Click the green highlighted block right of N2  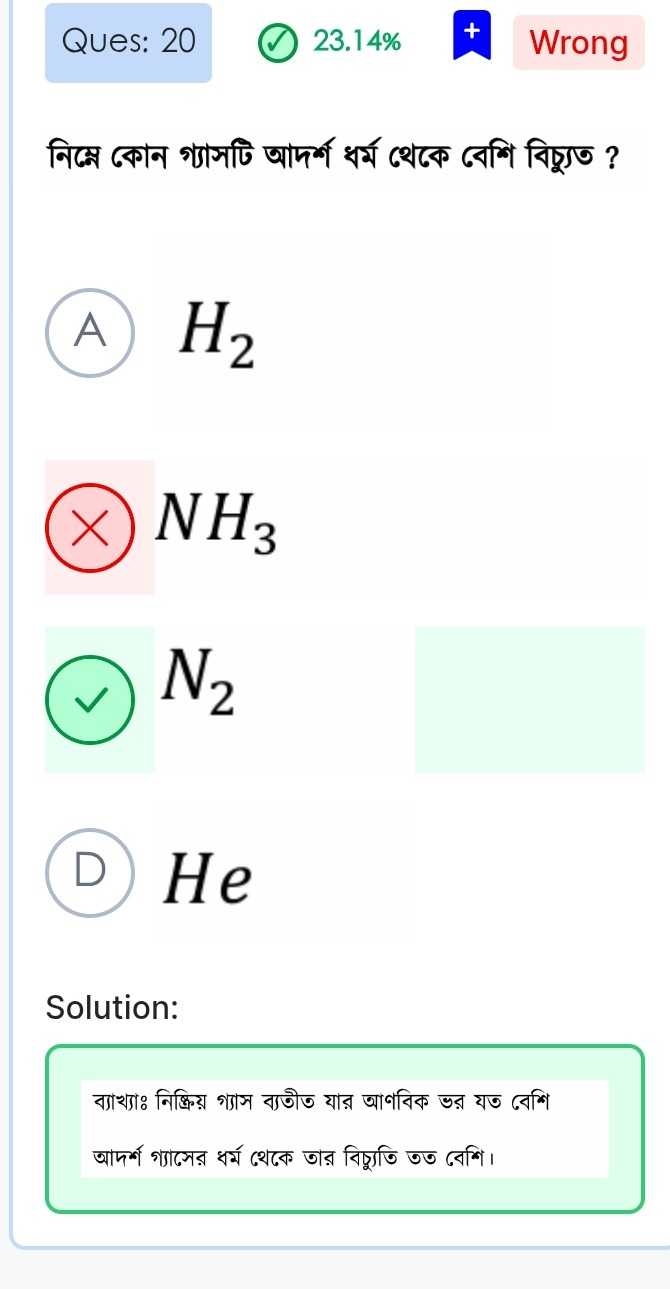tap(529, 699)
